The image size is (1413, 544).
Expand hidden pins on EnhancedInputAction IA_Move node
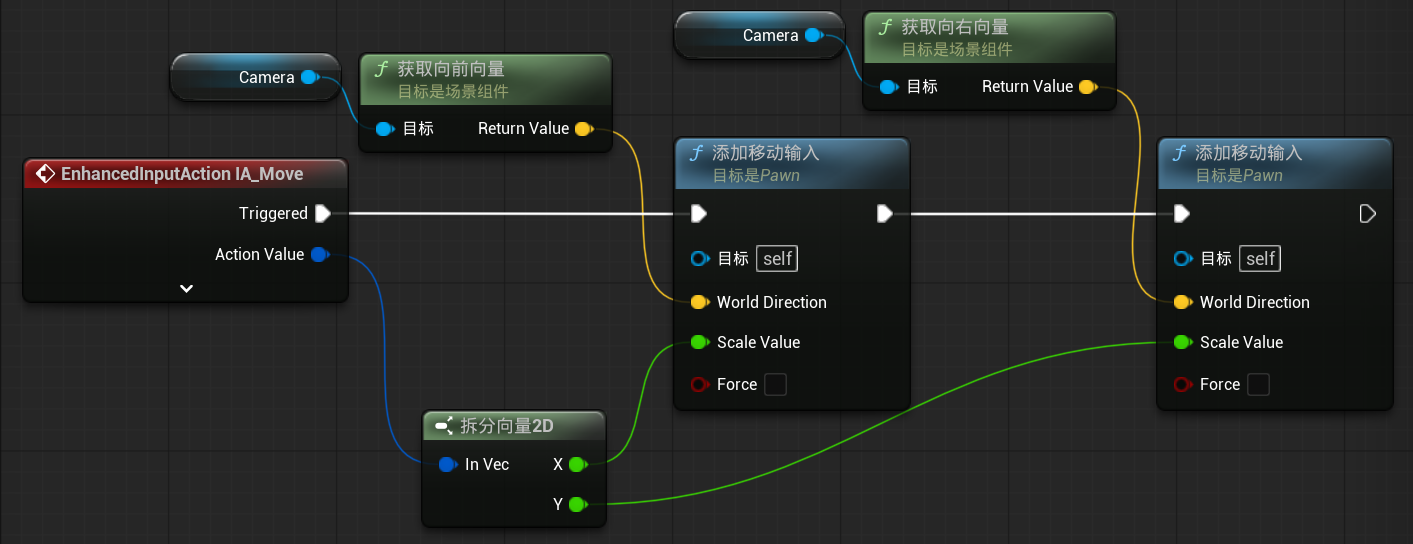(x=186, y=288)
